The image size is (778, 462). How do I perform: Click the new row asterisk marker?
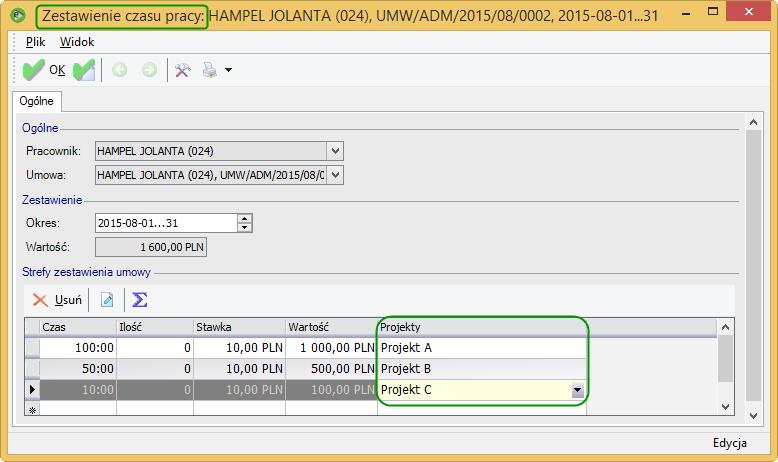point(32,410)
